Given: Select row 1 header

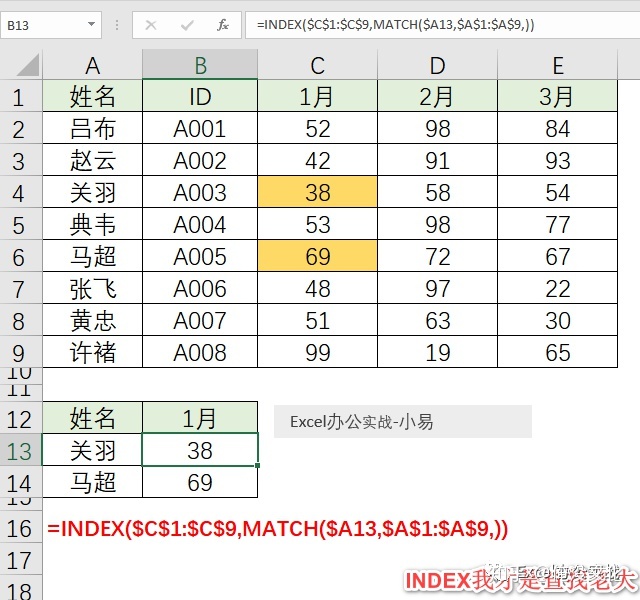Looking at the screenshot, I should 20,96.
